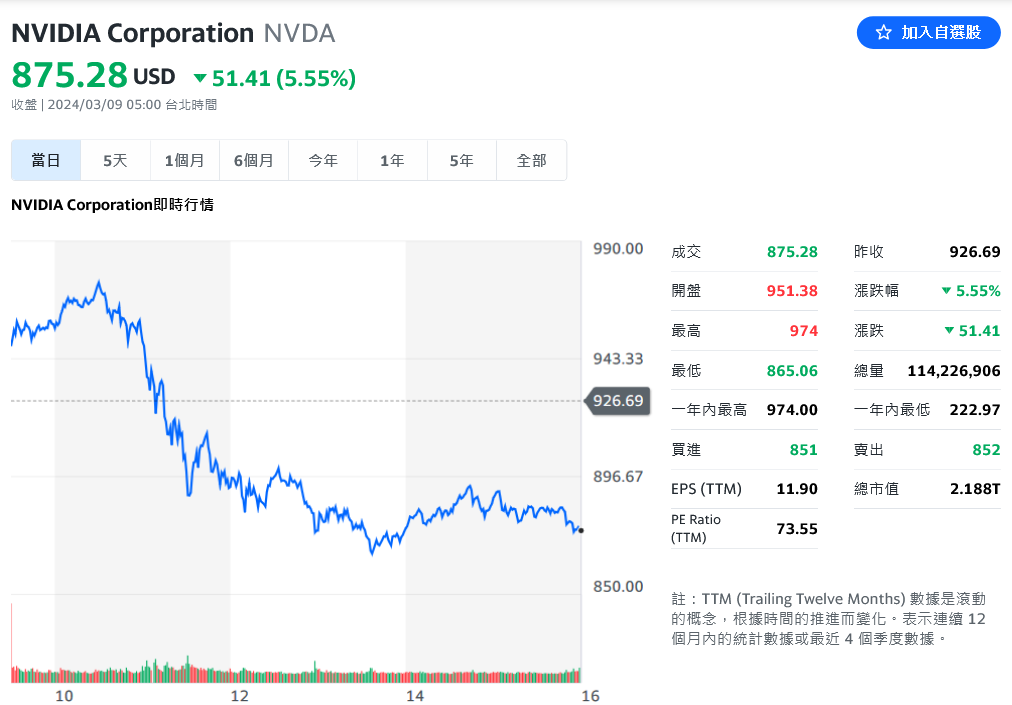Select the 6個月 tab
Viewport: 1012px width, 705px height.
(x=254, y=160)
